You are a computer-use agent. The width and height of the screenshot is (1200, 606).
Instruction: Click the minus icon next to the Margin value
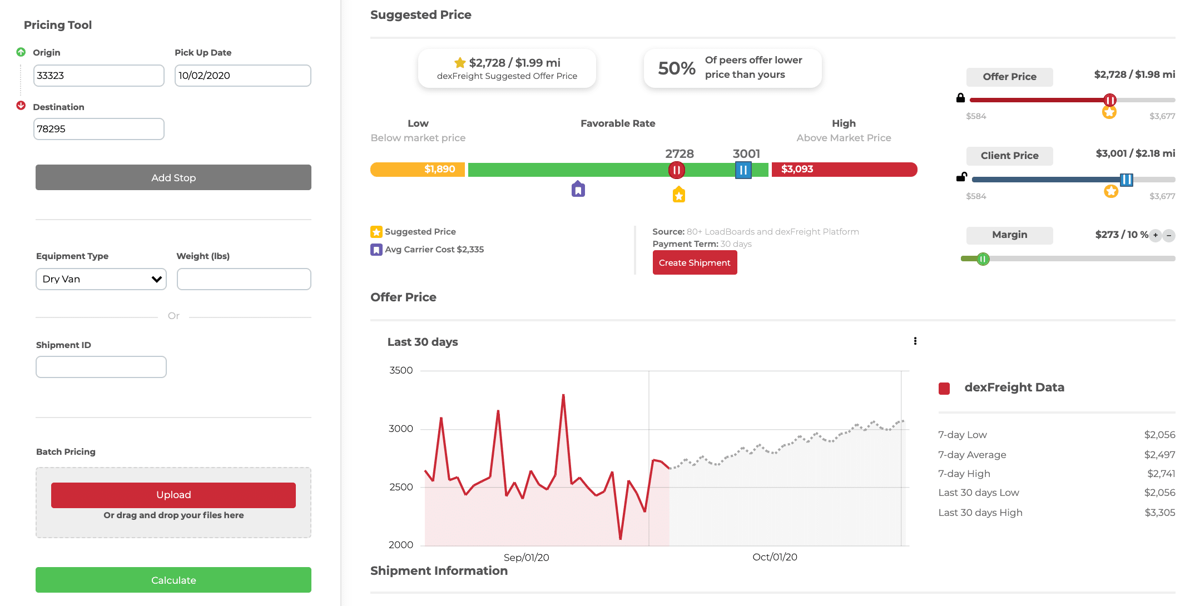(1169, 235)
